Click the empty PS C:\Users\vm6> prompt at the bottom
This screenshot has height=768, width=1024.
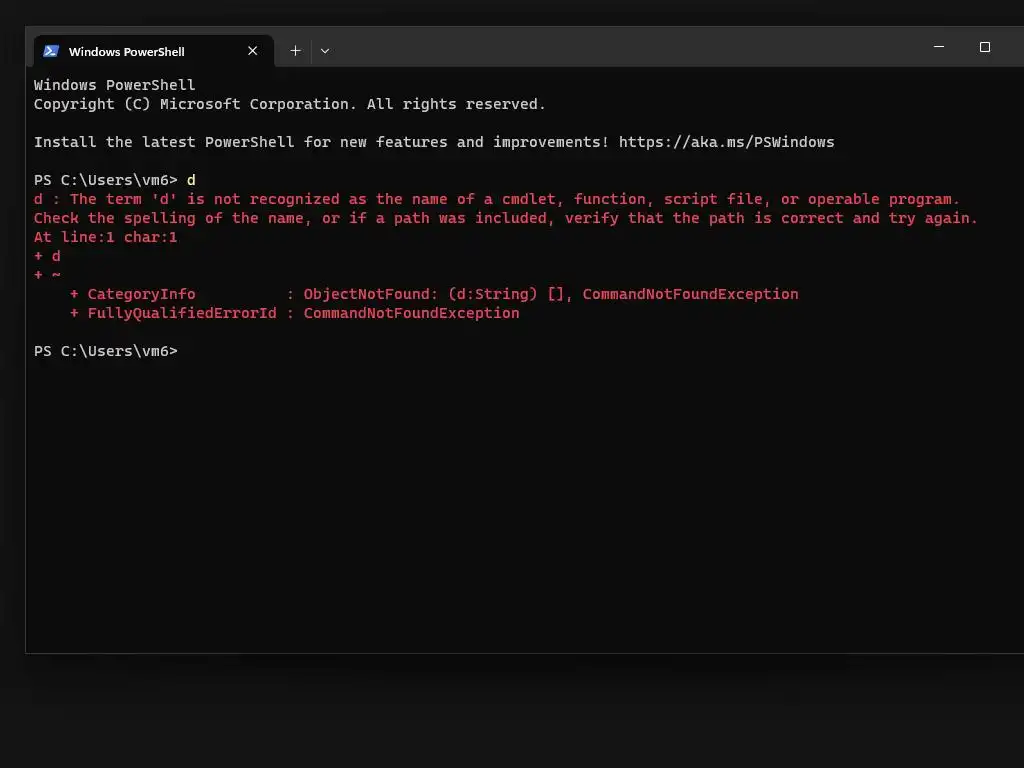[106, 351]
